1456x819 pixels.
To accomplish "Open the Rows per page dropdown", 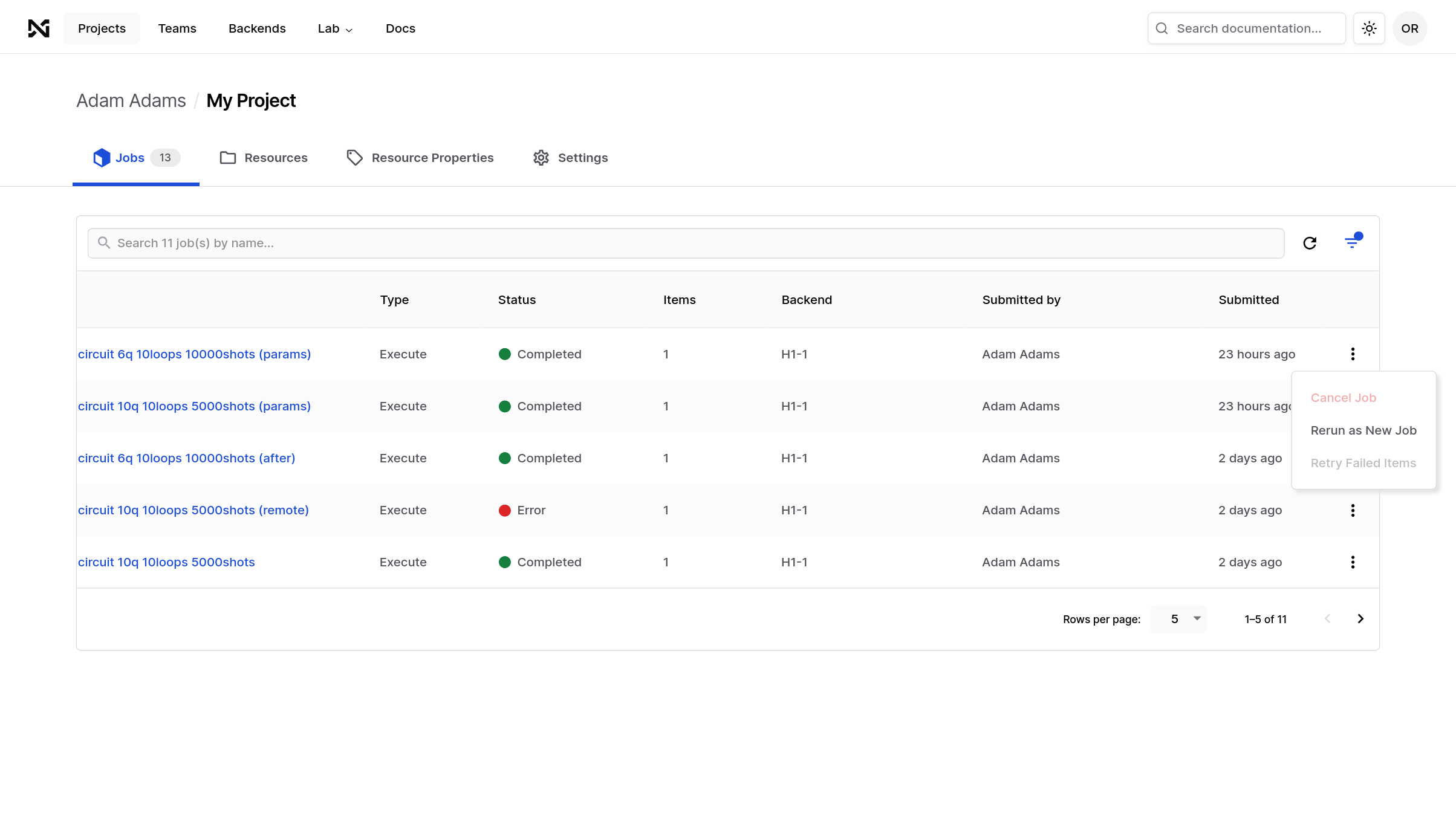I will click(x=1178, y=619).
